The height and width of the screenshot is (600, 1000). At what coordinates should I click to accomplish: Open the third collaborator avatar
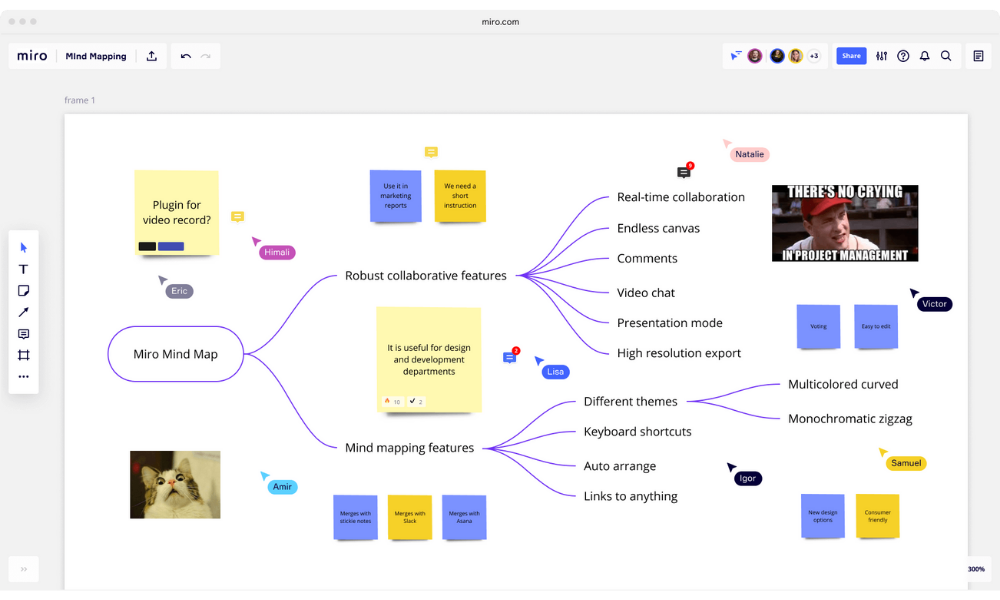click(795, 56)
